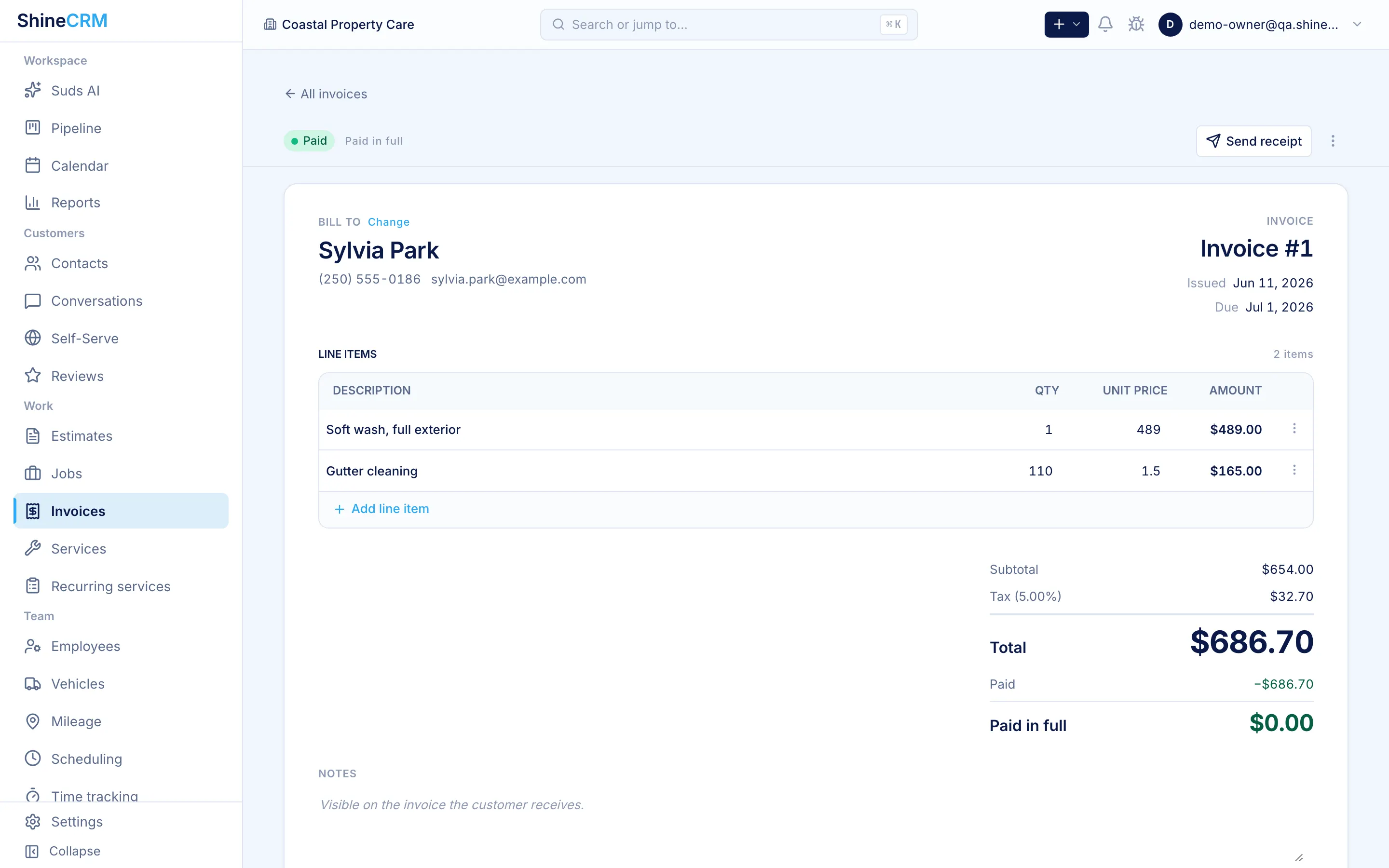Click the Contacts people icon
The image size is (1389, 868).
(x=33, y=263)
